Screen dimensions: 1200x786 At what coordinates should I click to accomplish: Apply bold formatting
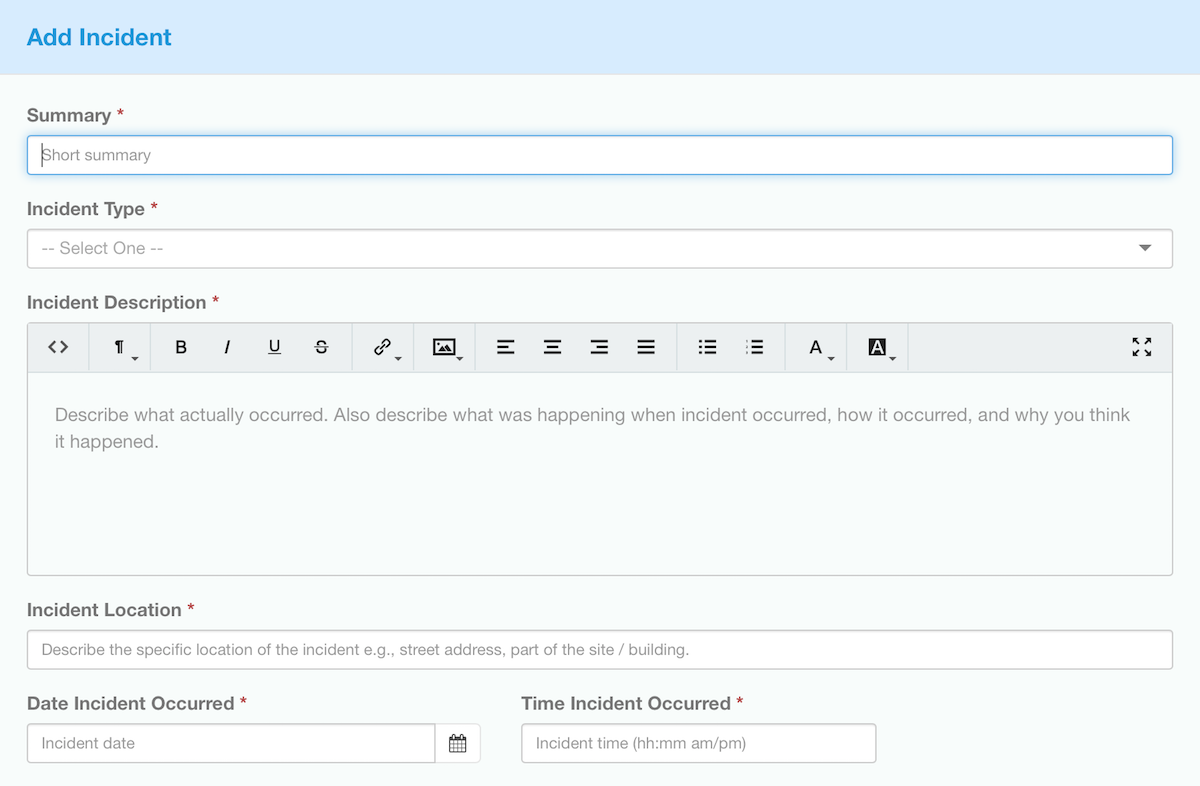pos(181,347)
